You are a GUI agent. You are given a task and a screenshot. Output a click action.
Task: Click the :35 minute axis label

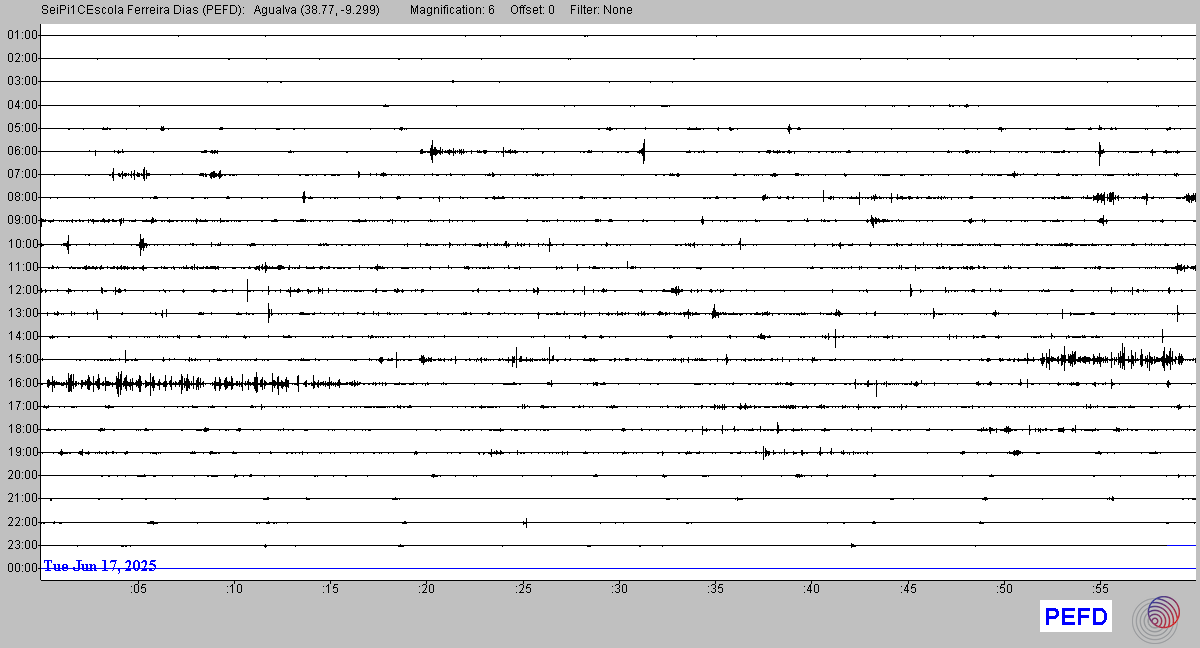(715, 589)
